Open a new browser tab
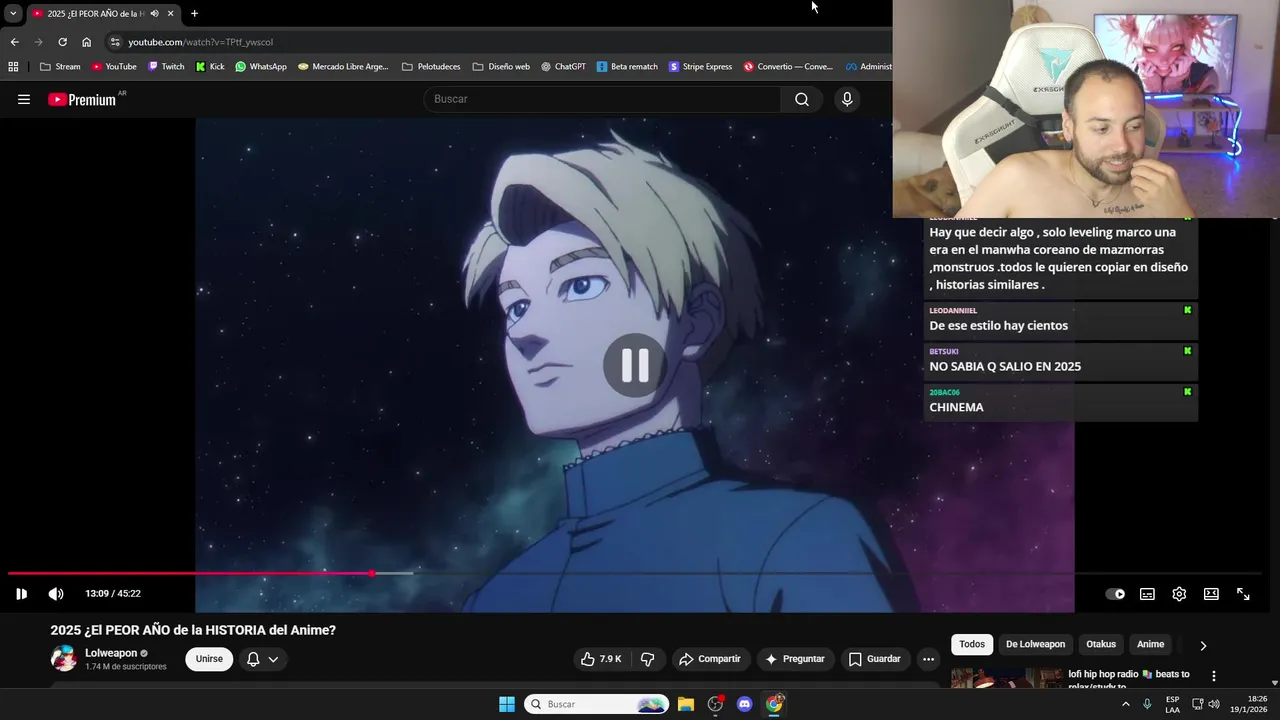This screenshot has width=1280, height=720. [194, 13]
